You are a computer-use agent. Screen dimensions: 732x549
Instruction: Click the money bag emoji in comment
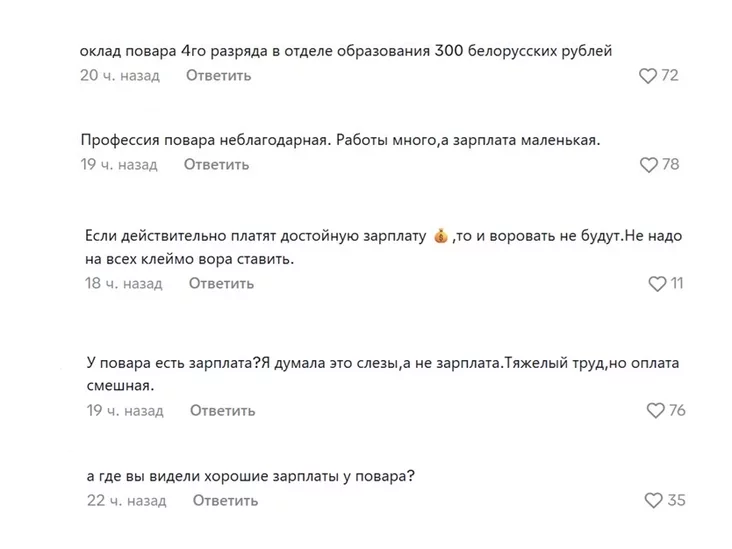pos(440,236)
